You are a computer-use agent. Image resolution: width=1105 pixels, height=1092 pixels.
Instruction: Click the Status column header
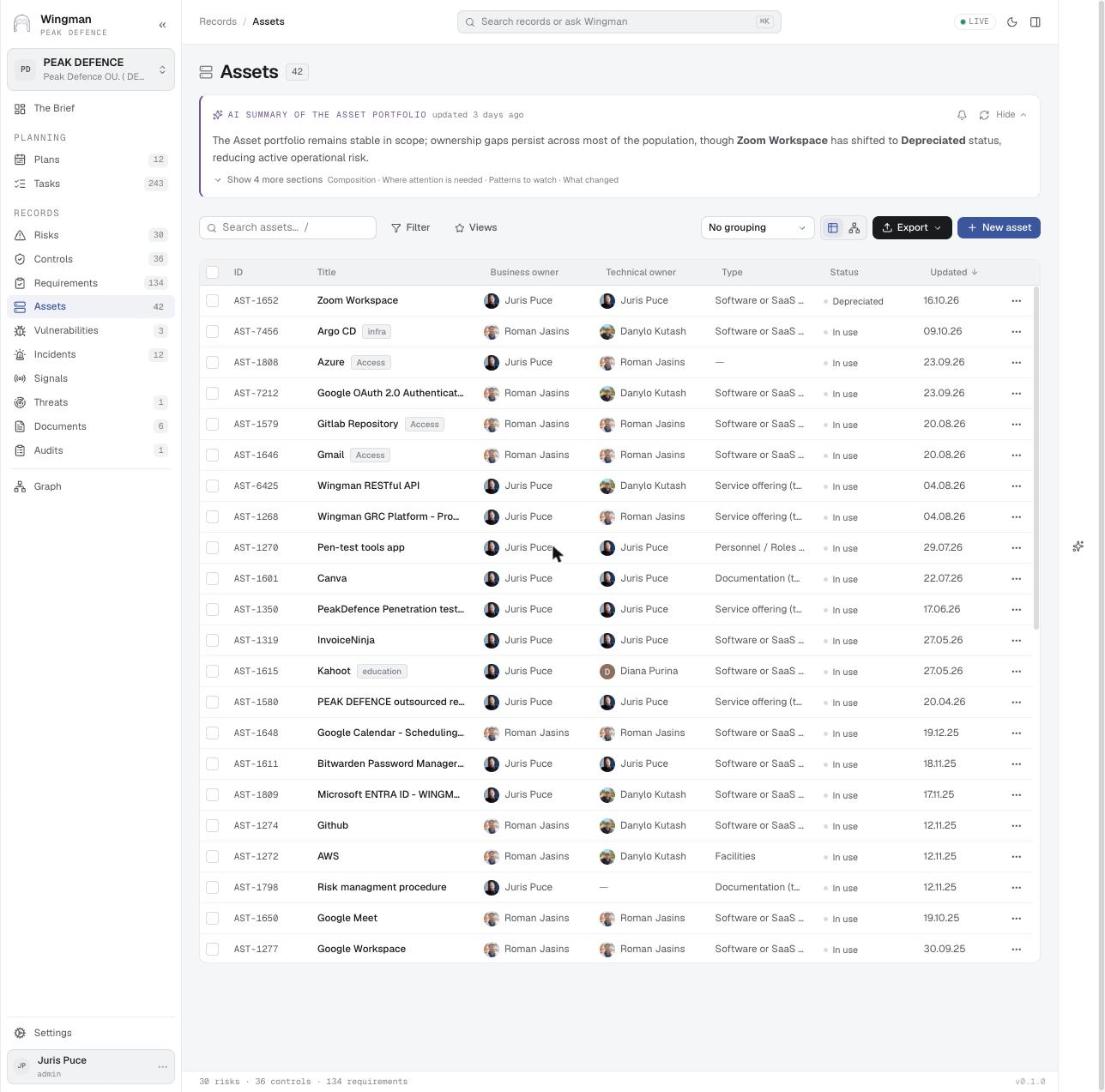844,272
